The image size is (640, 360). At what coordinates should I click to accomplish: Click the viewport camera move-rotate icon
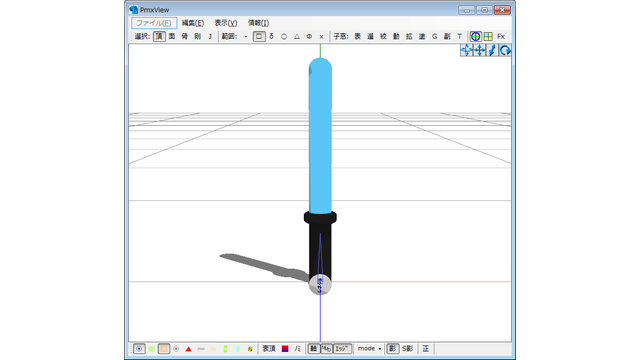466,50
